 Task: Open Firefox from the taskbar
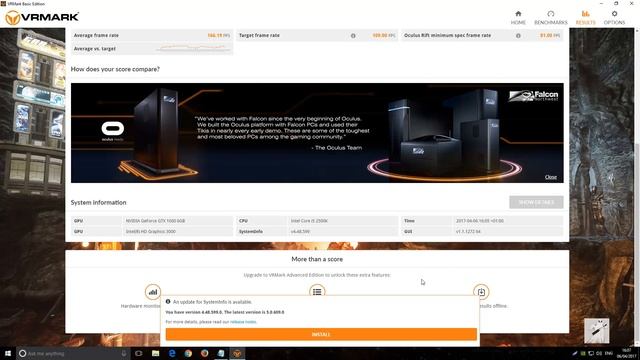[x=204, y=353]
